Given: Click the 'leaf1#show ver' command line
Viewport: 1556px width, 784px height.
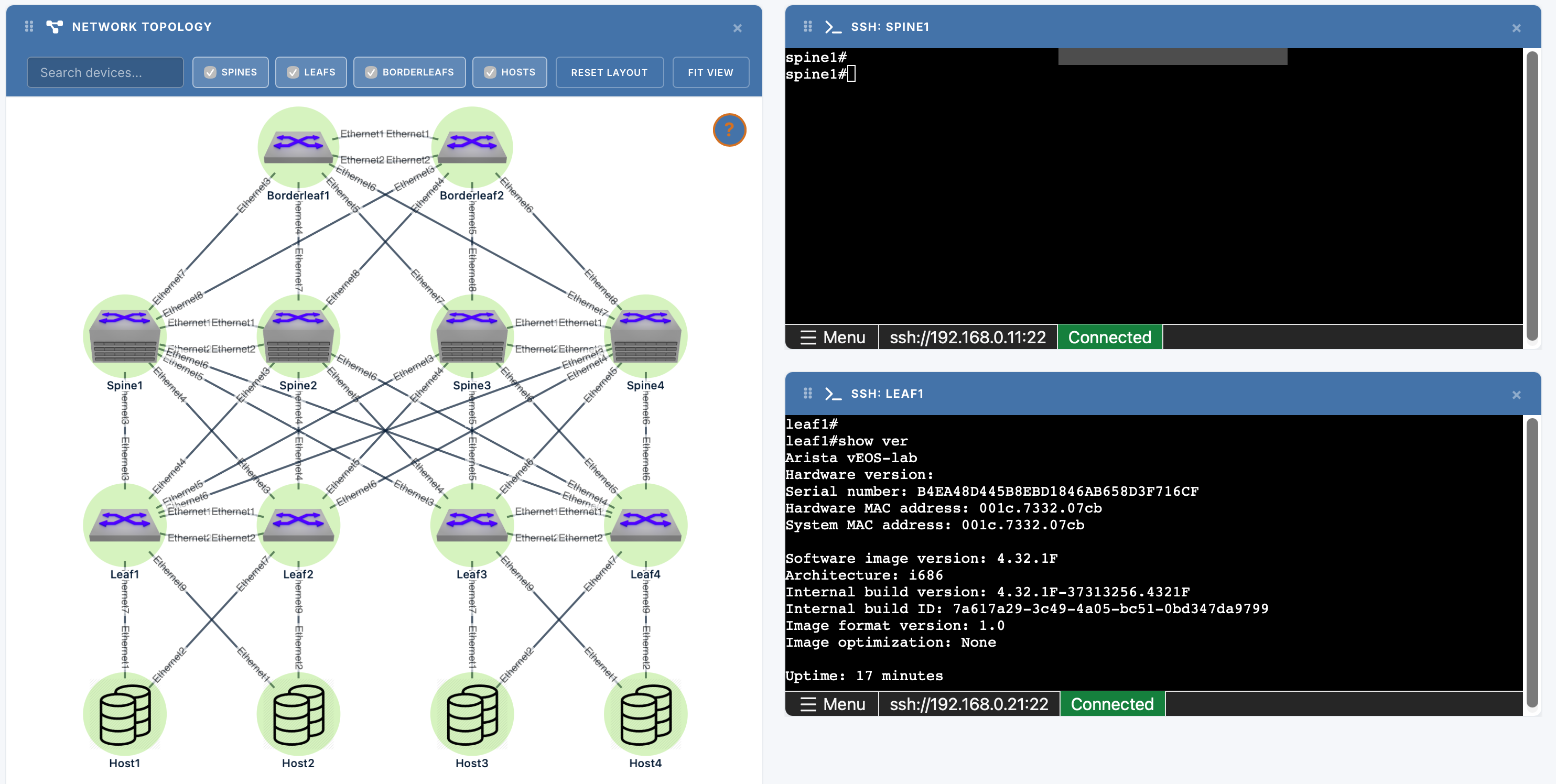Looking at the screenshot, I should point(846,441).
